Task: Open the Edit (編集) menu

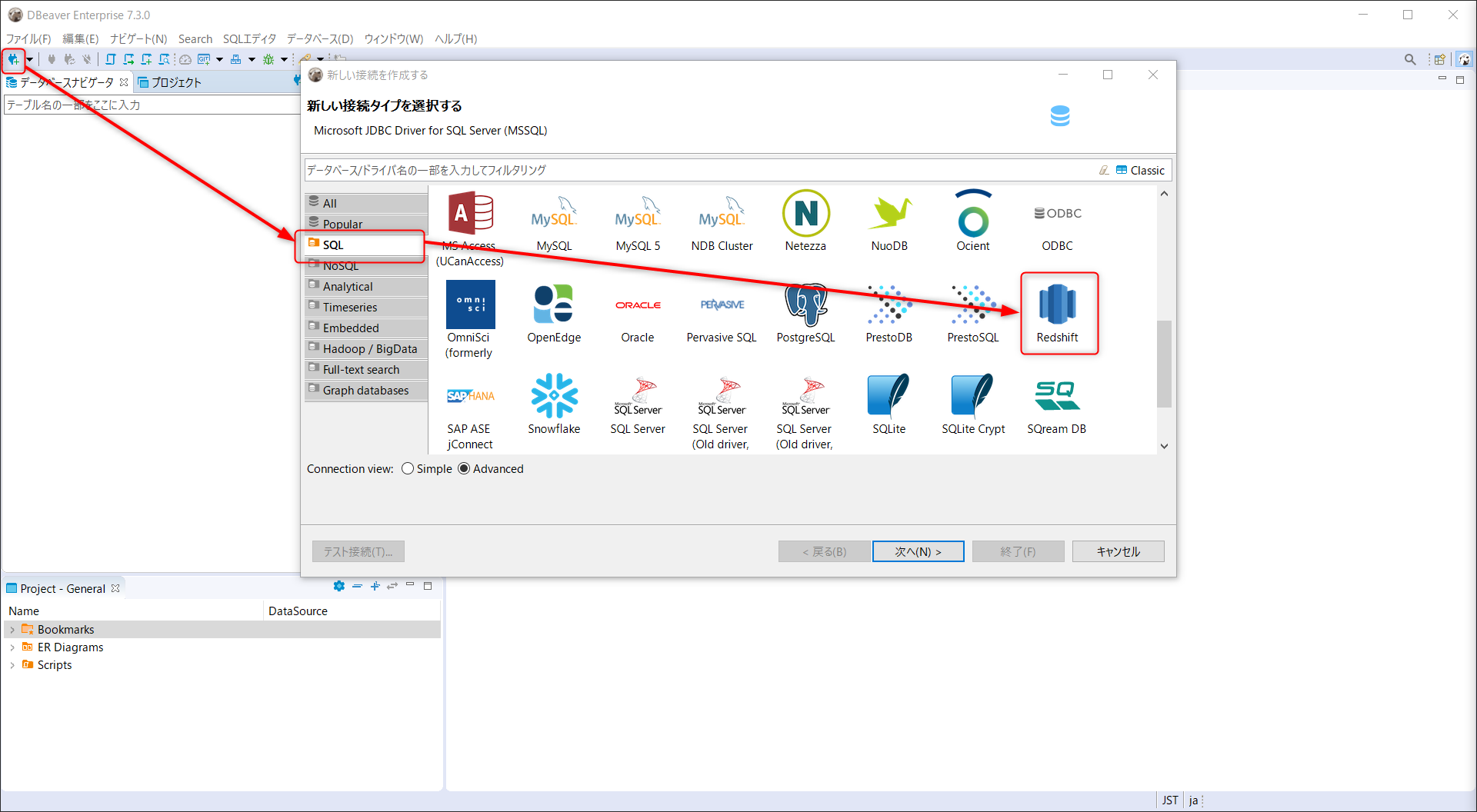Action: (81, 39)
